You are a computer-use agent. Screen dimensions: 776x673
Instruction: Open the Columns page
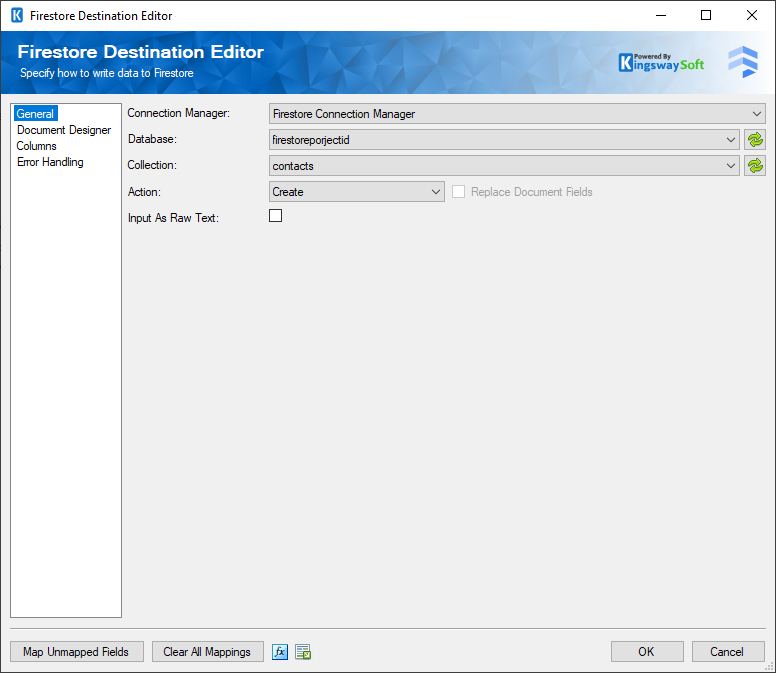point(37,146)
